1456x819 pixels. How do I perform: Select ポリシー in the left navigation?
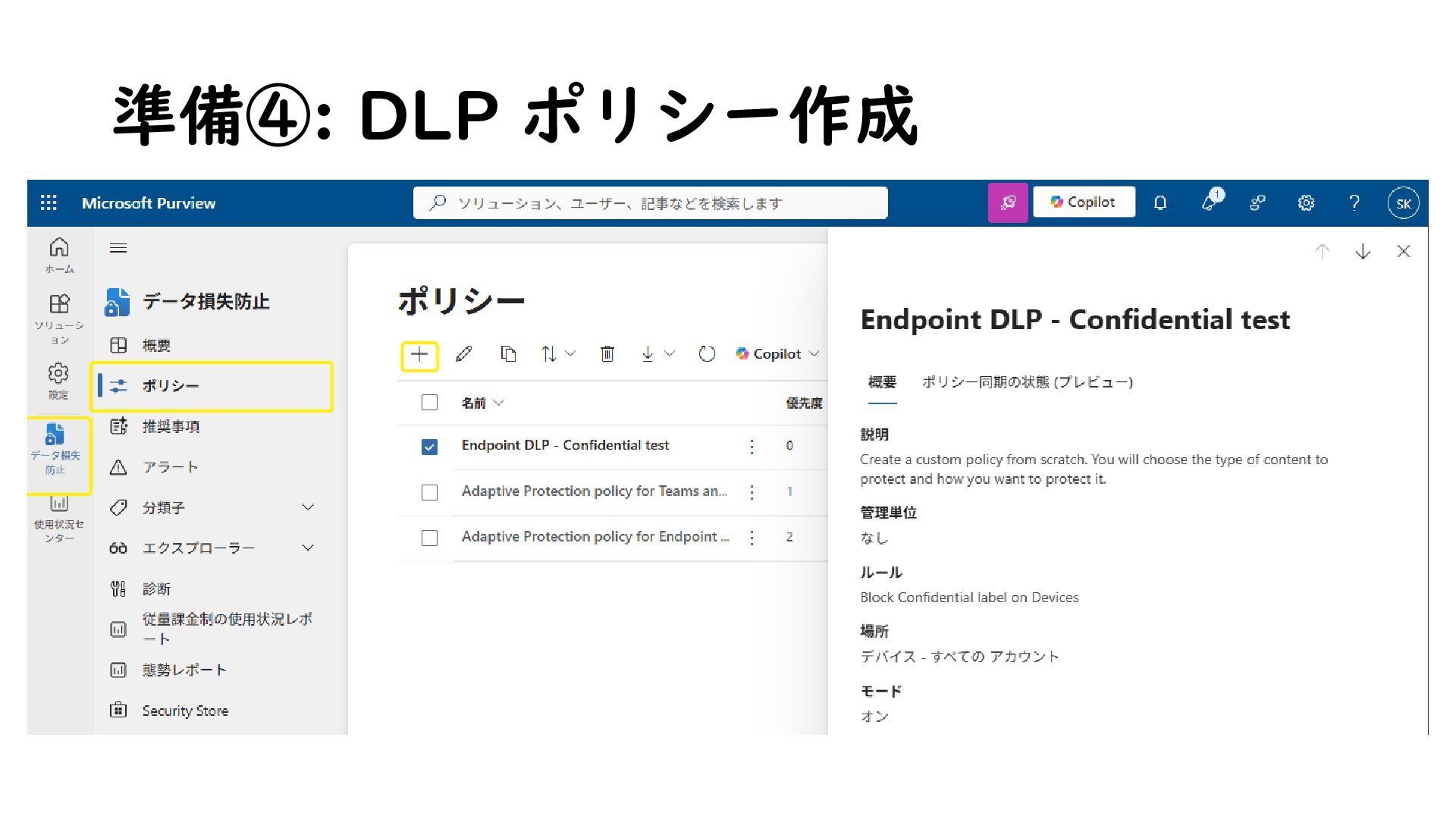pos(212,386)
